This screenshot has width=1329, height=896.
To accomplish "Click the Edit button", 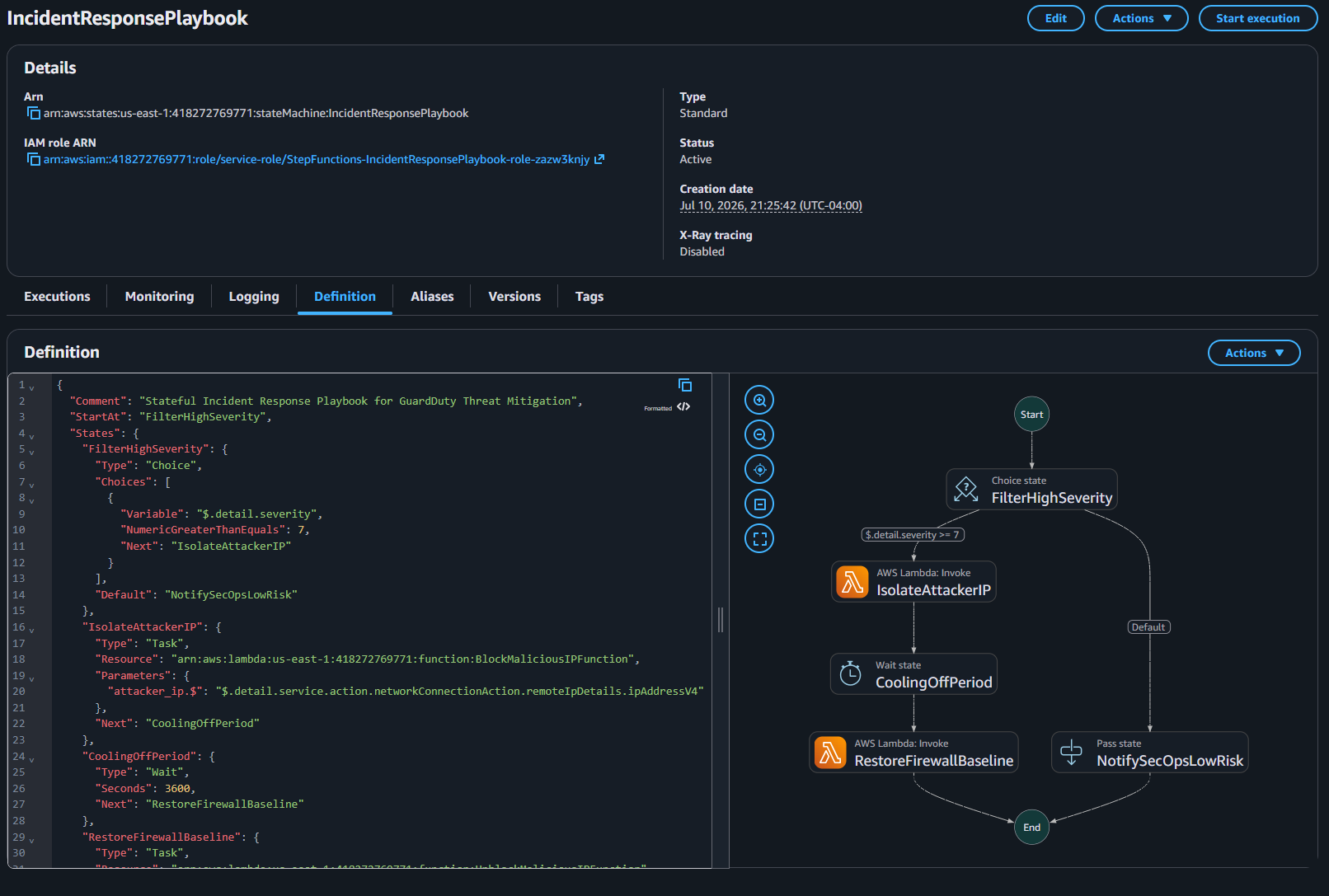I will (x=1055, y=18).
